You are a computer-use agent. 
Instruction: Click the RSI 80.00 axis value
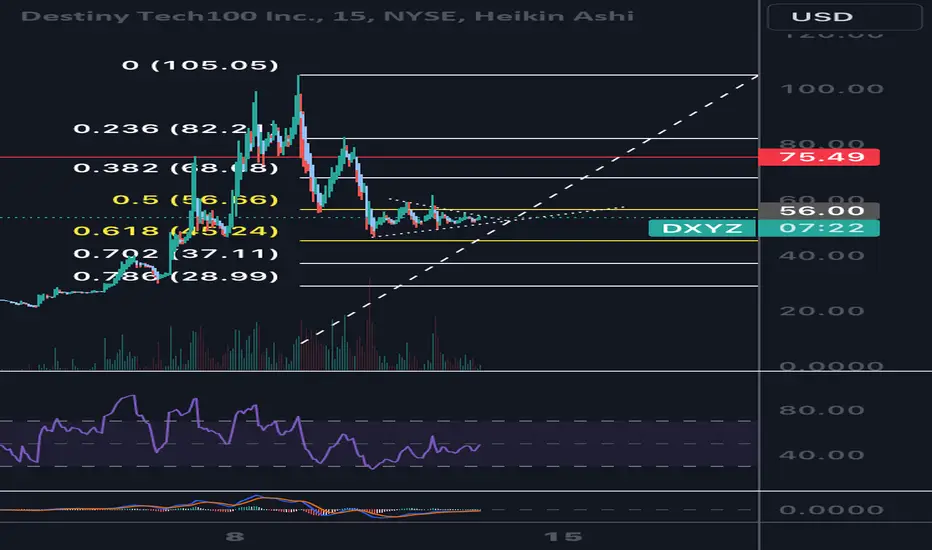(x=822, y=410)
